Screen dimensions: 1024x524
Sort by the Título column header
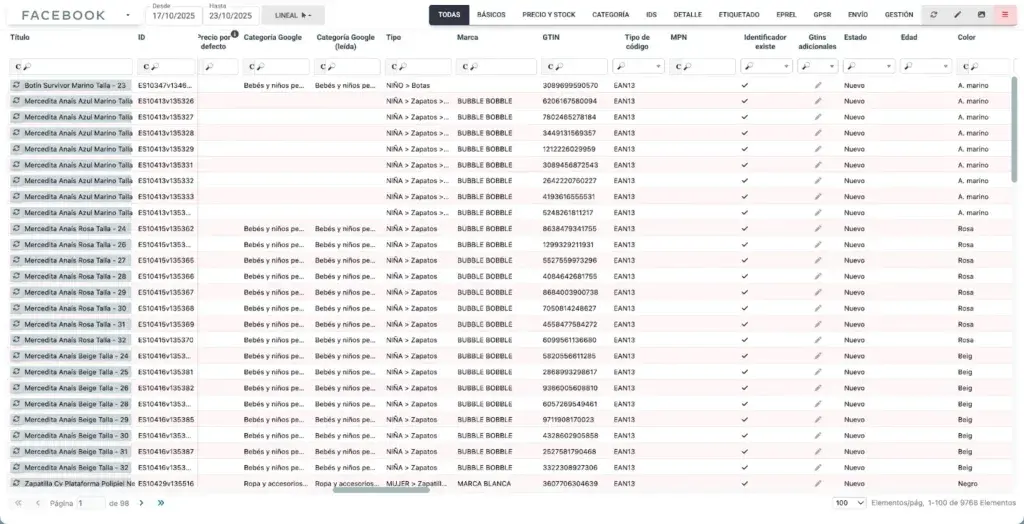20,38
